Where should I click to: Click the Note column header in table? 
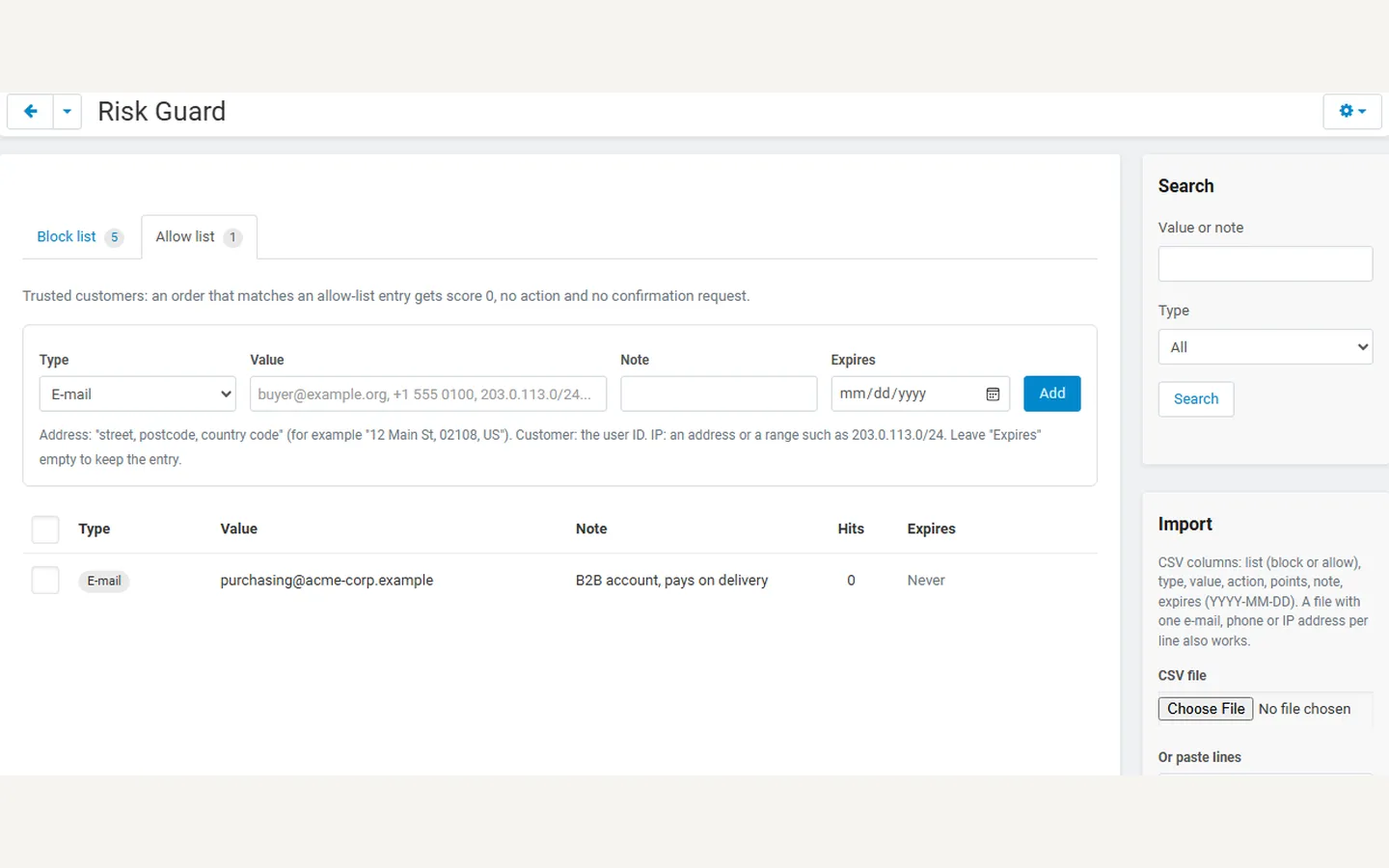(x=591, y=529)
